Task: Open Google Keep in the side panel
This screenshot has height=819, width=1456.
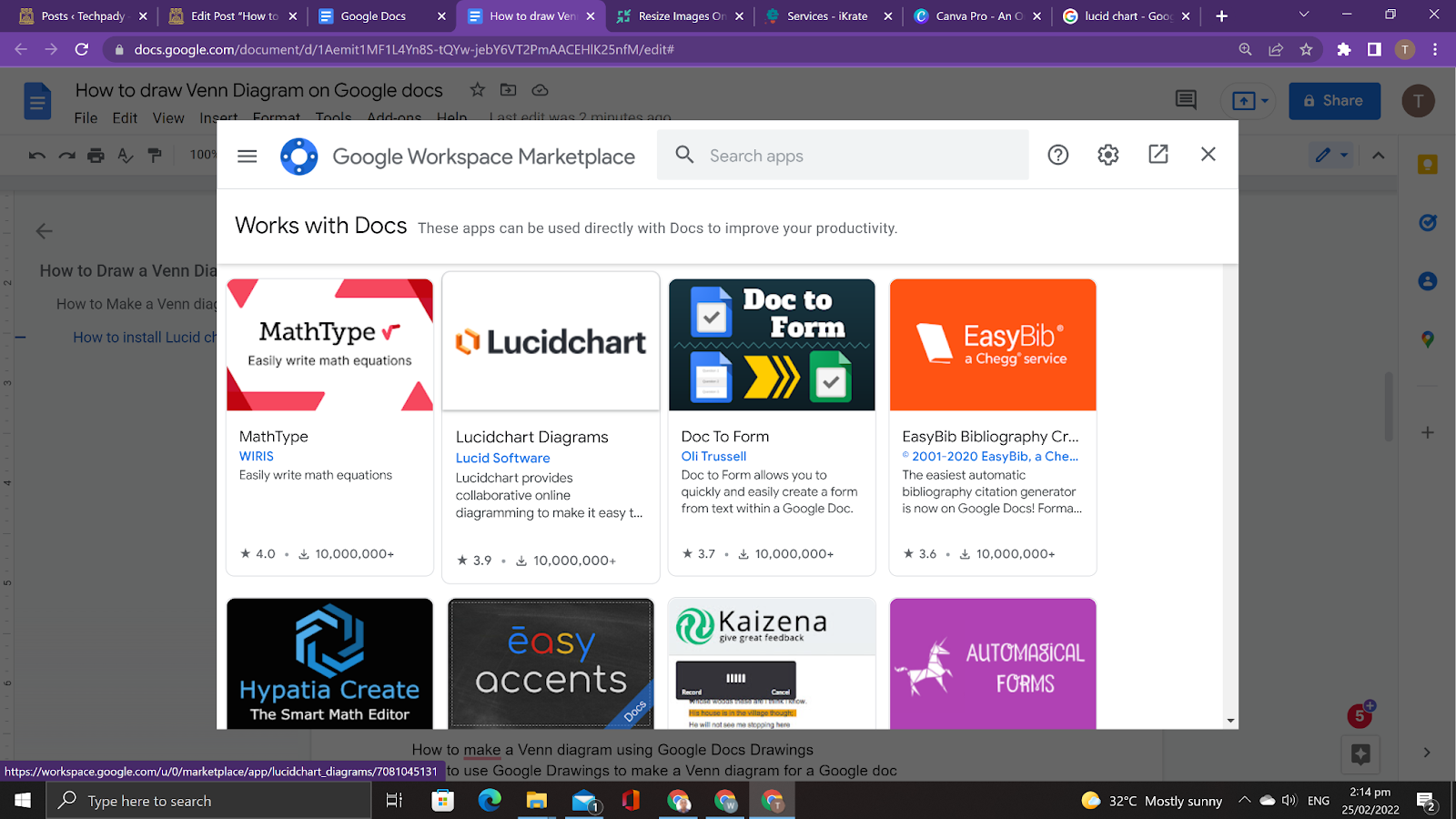Action: coord(1427,165)
